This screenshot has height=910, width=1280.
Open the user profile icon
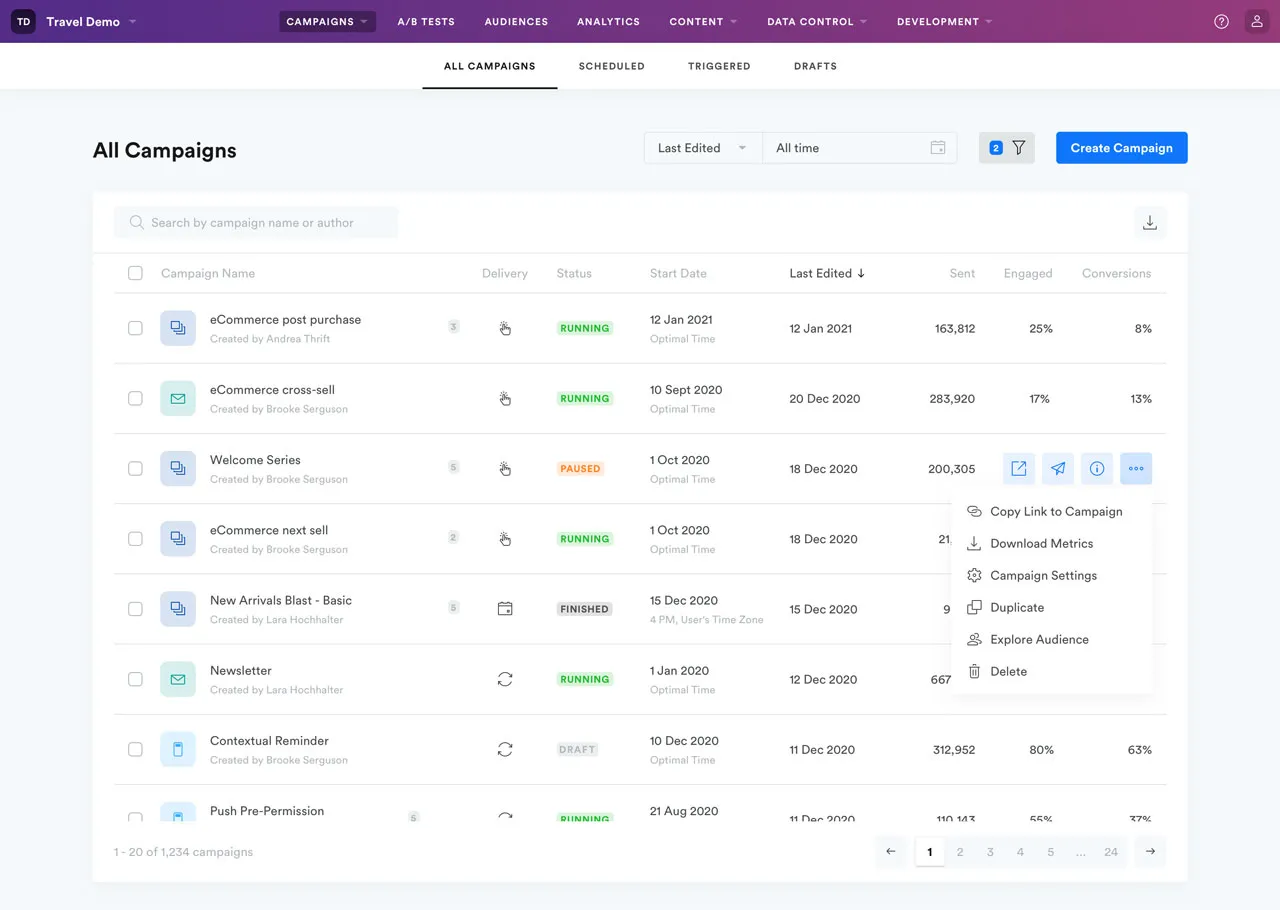click(x=1257, y=22)
